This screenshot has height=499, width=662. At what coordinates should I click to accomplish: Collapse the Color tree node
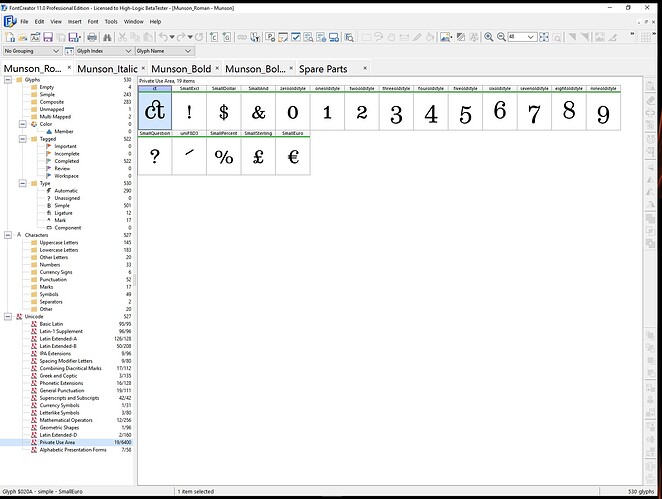tap(22, 124)
